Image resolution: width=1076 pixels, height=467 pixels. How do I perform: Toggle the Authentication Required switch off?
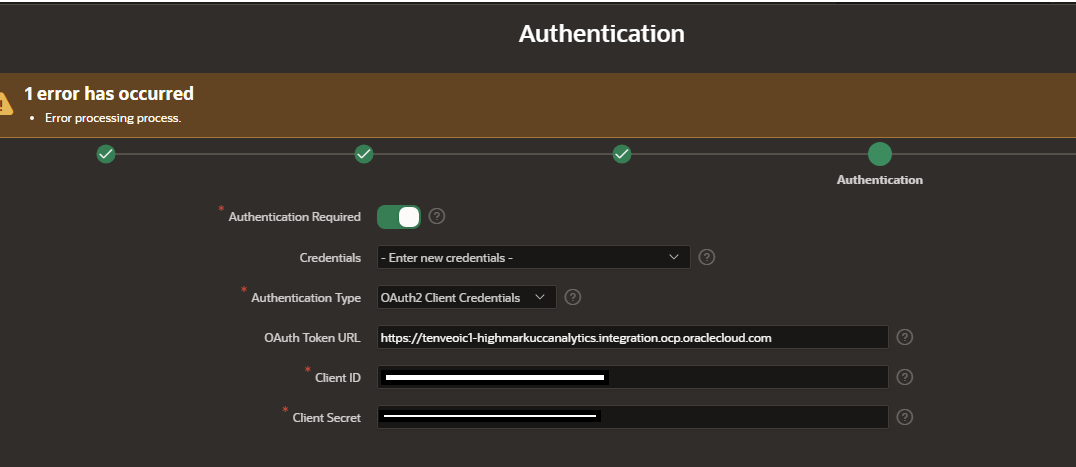(399, 217)
